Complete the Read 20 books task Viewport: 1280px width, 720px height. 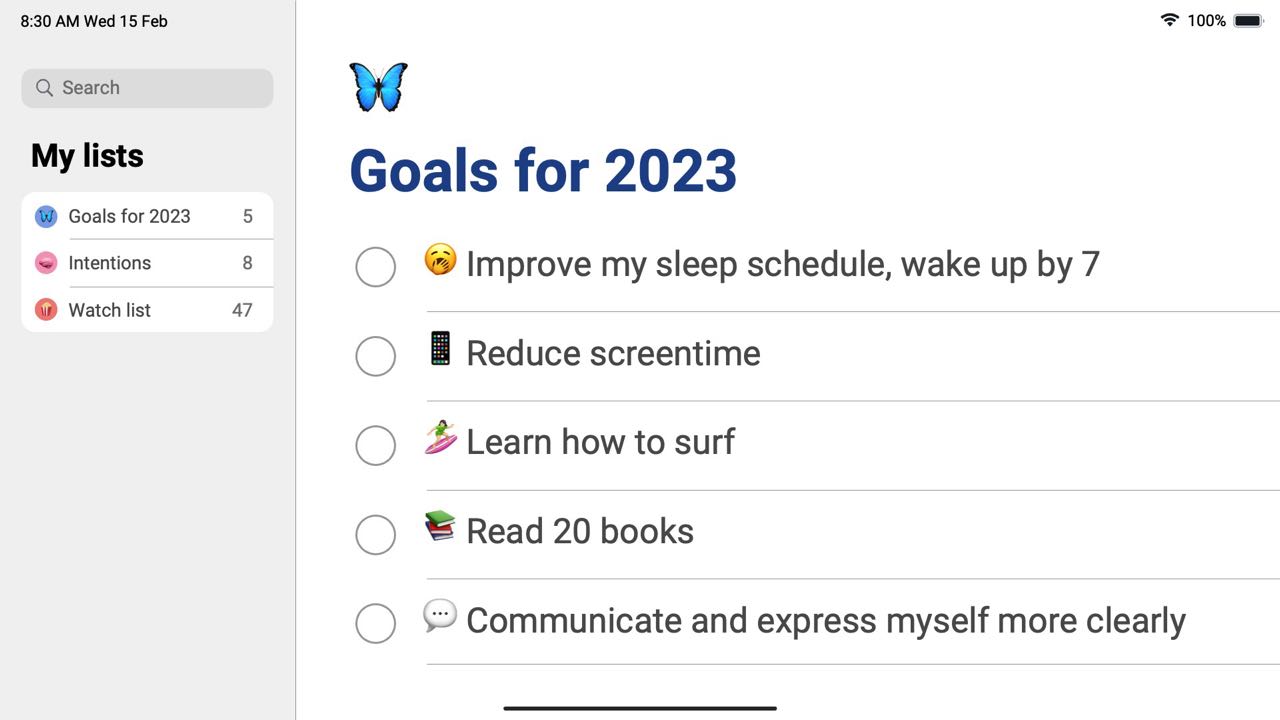coord(376,534)
